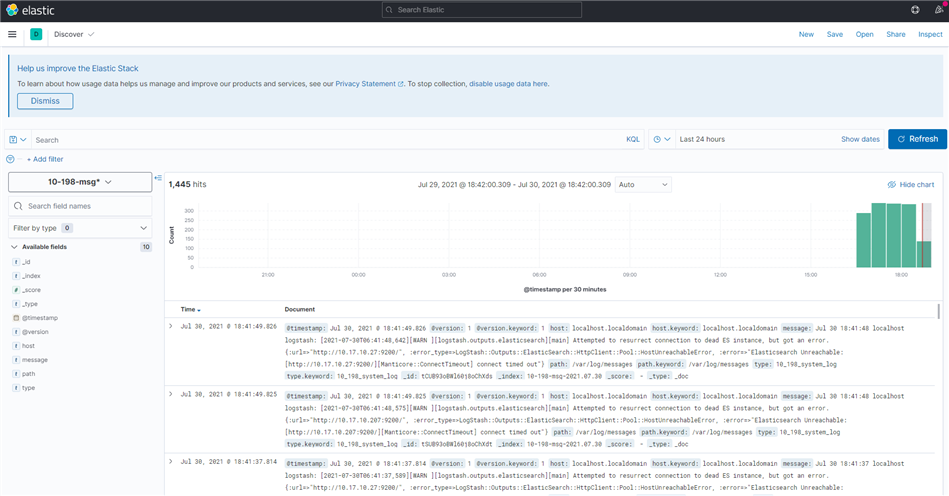
Task: Click the Last 24 hours time range
Action: click(702, 139)
